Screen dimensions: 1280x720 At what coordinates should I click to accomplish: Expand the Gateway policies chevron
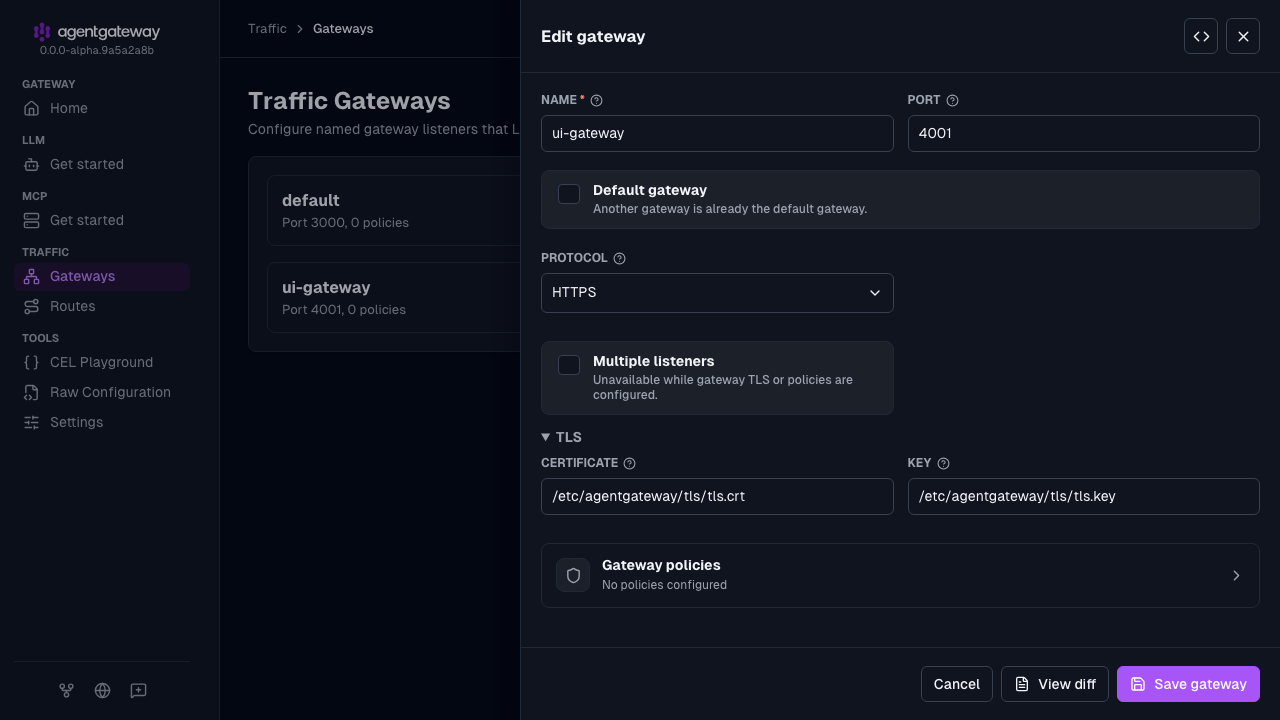[1236, 575]
